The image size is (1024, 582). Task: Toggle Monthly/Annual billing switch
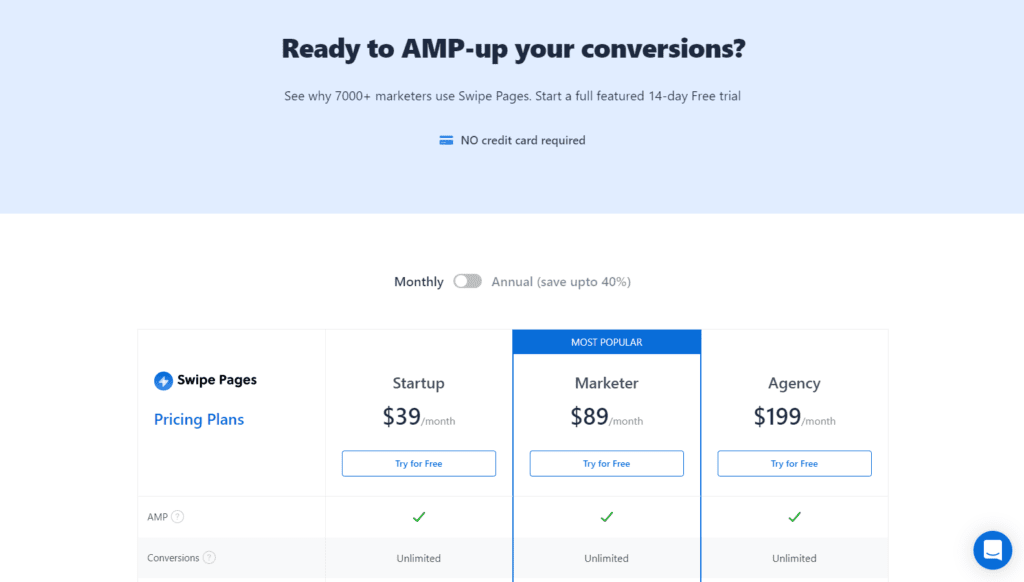pyautogui.click(x=468, y=281)
